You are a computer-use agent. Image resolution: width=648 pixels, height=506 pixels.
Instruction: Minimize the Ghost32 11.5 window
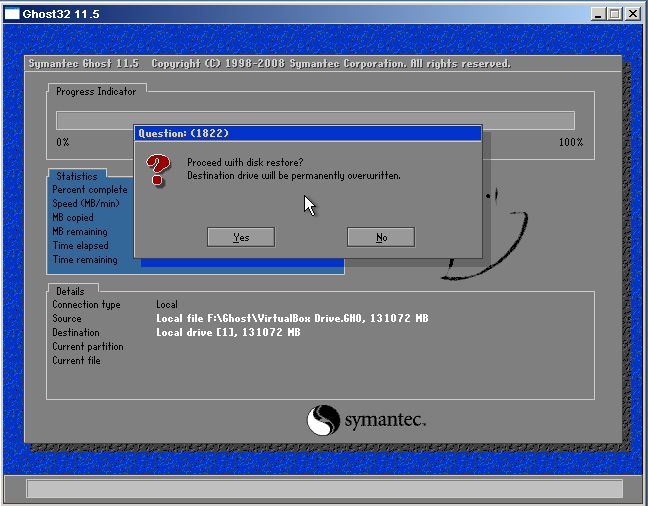pyautogui.click(x=598, y=14)
